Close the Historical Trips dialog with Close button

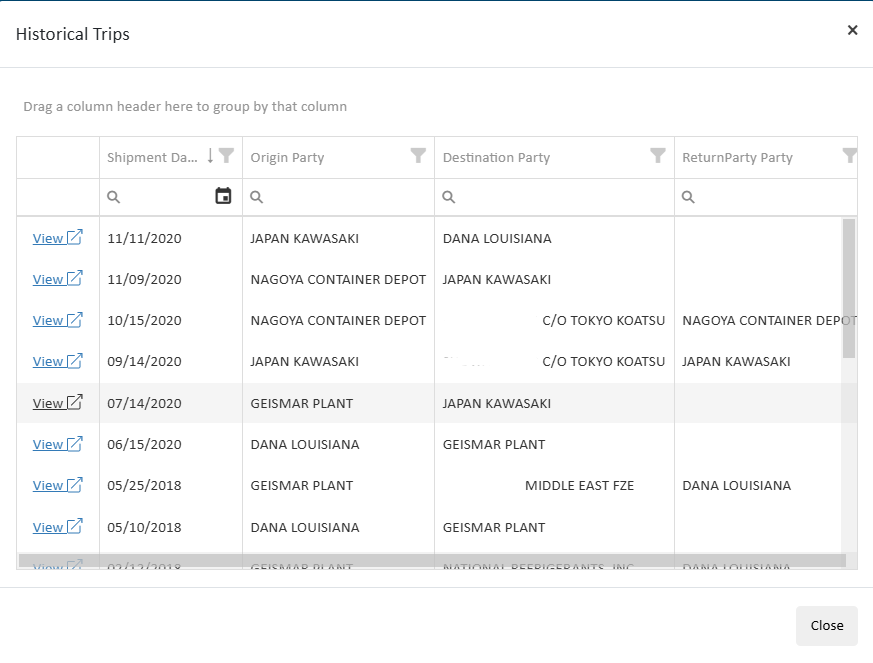(826, 625)
